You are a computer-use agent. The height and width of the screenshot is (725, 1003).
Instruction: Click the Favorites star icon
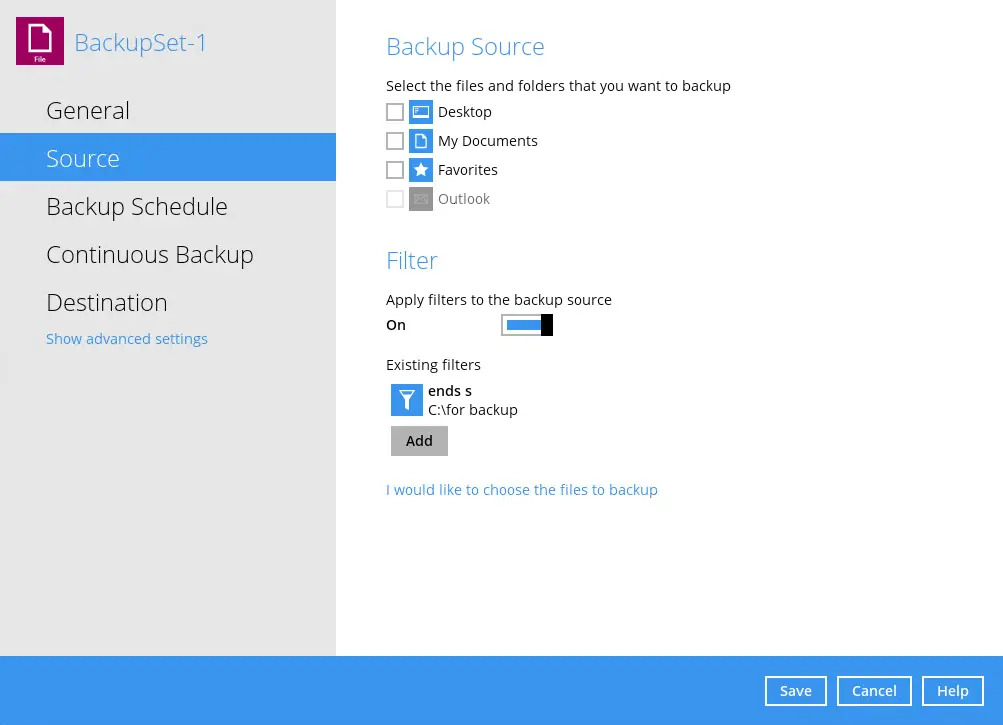coord(421,170)
